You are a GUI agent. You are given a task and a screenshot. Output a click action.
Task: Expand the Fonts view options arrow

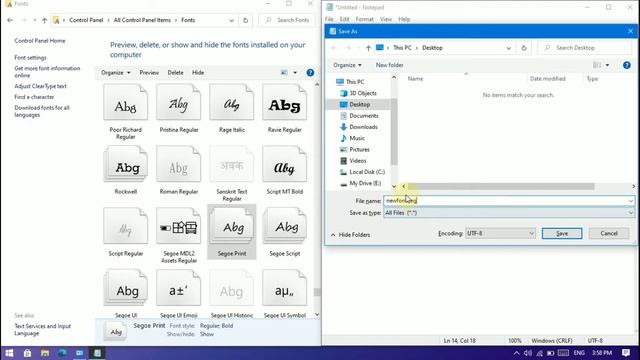295,73
